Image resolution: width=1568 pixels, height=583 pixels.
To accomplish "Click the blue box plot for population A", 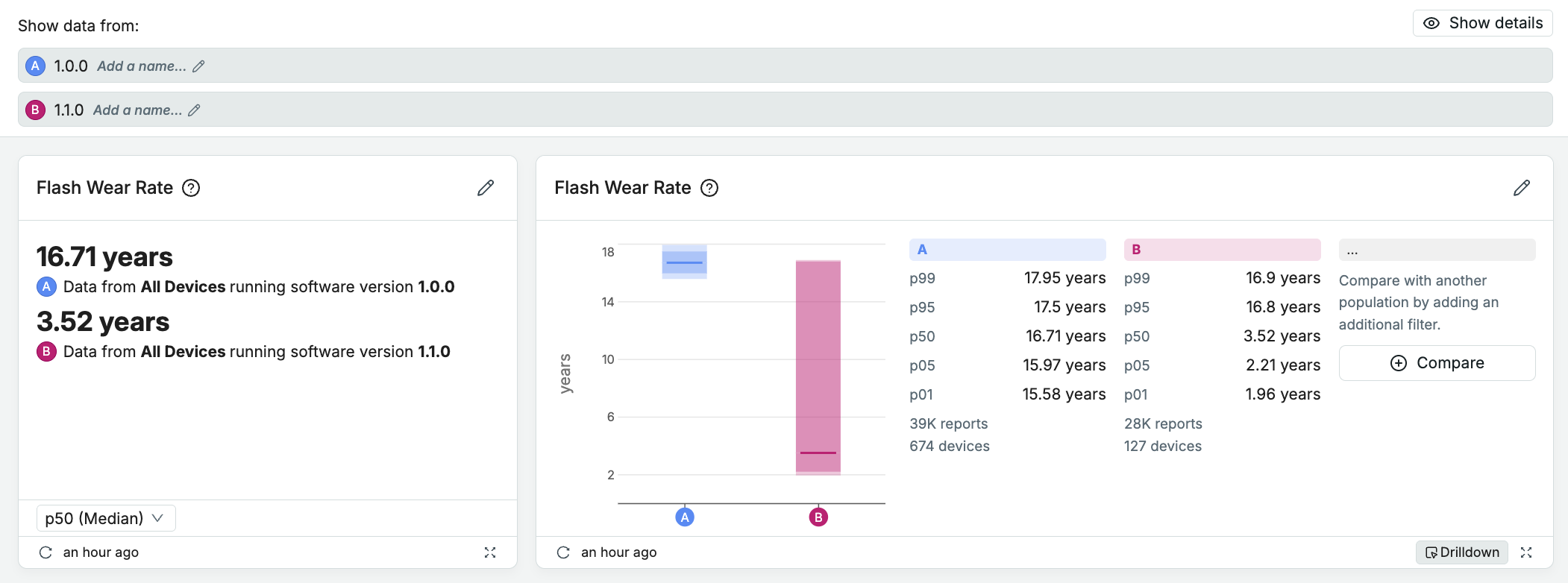I will click(684, 262).
